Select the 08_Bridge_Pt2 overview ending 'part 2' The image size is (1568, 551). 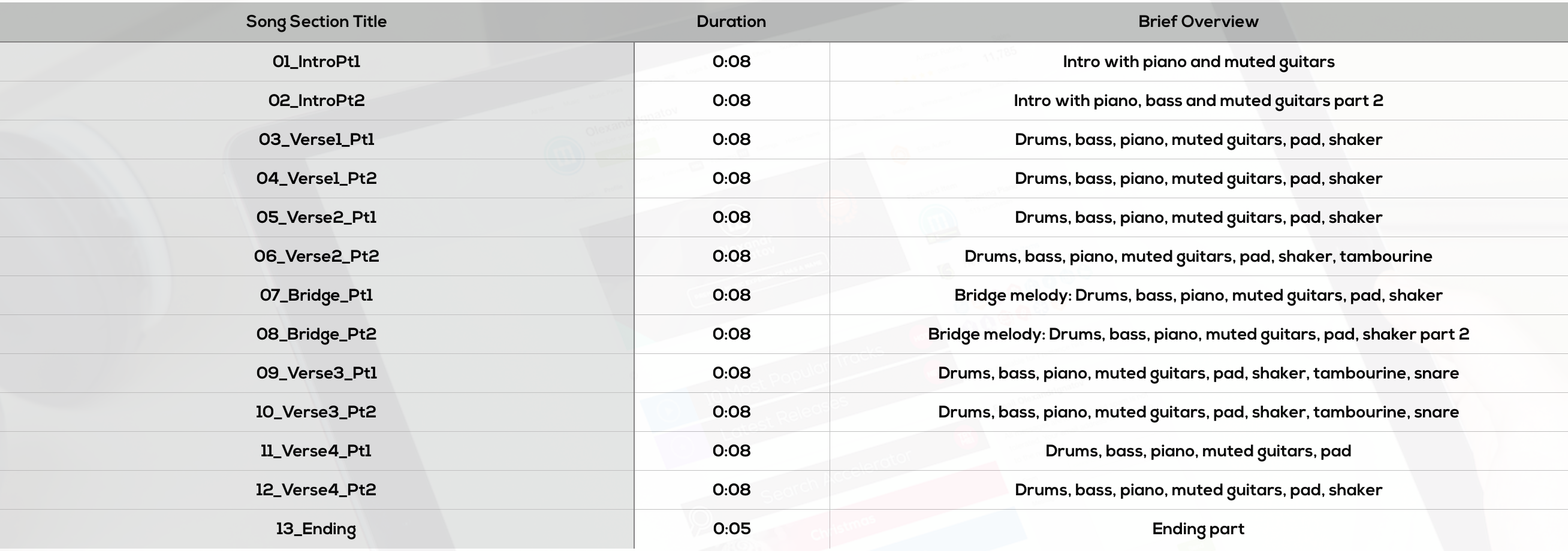point(1198,334)
